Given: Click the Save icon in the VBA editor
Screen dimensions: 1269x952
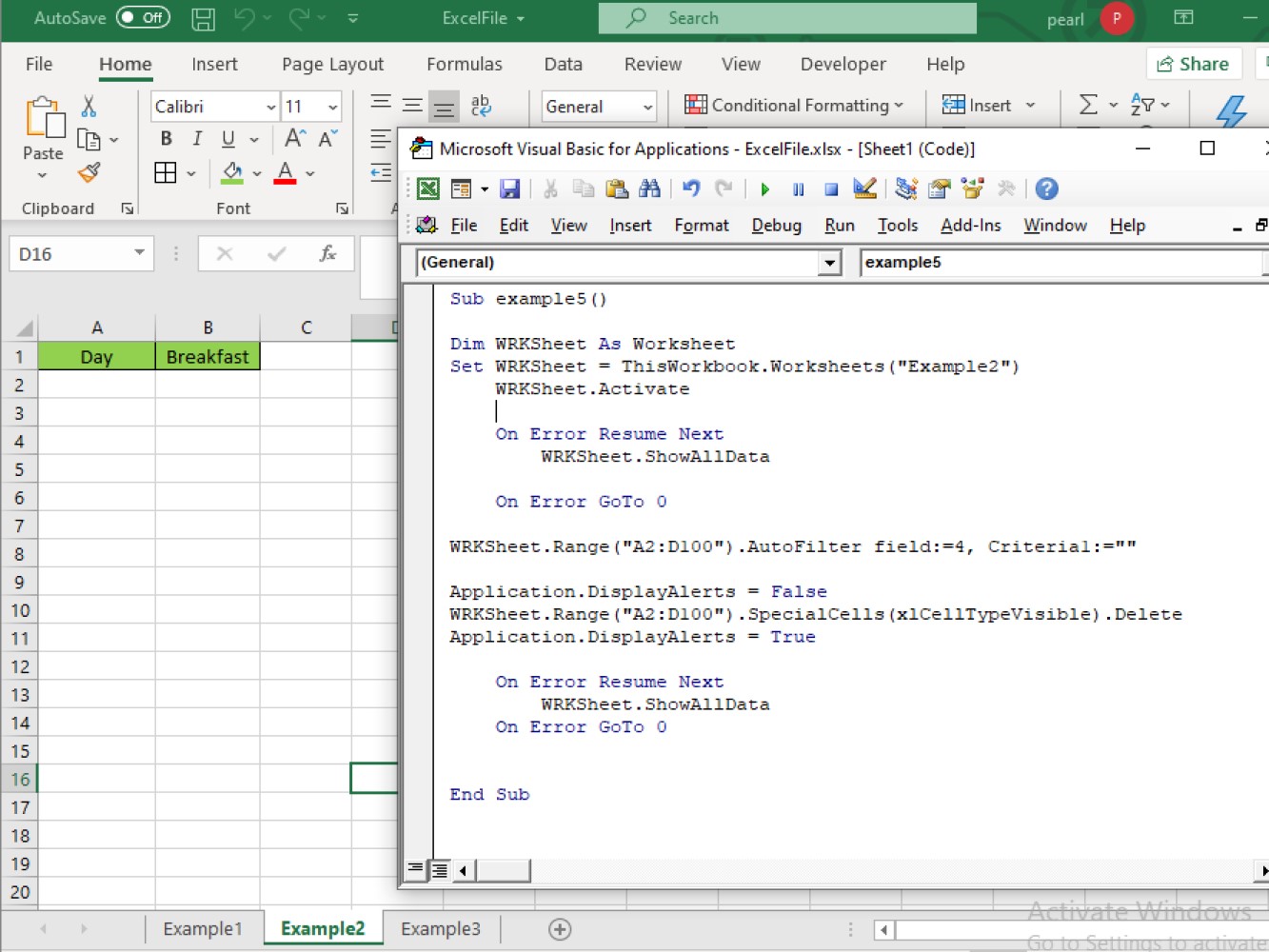Looking at the screenshot, I should coord(510,188).
